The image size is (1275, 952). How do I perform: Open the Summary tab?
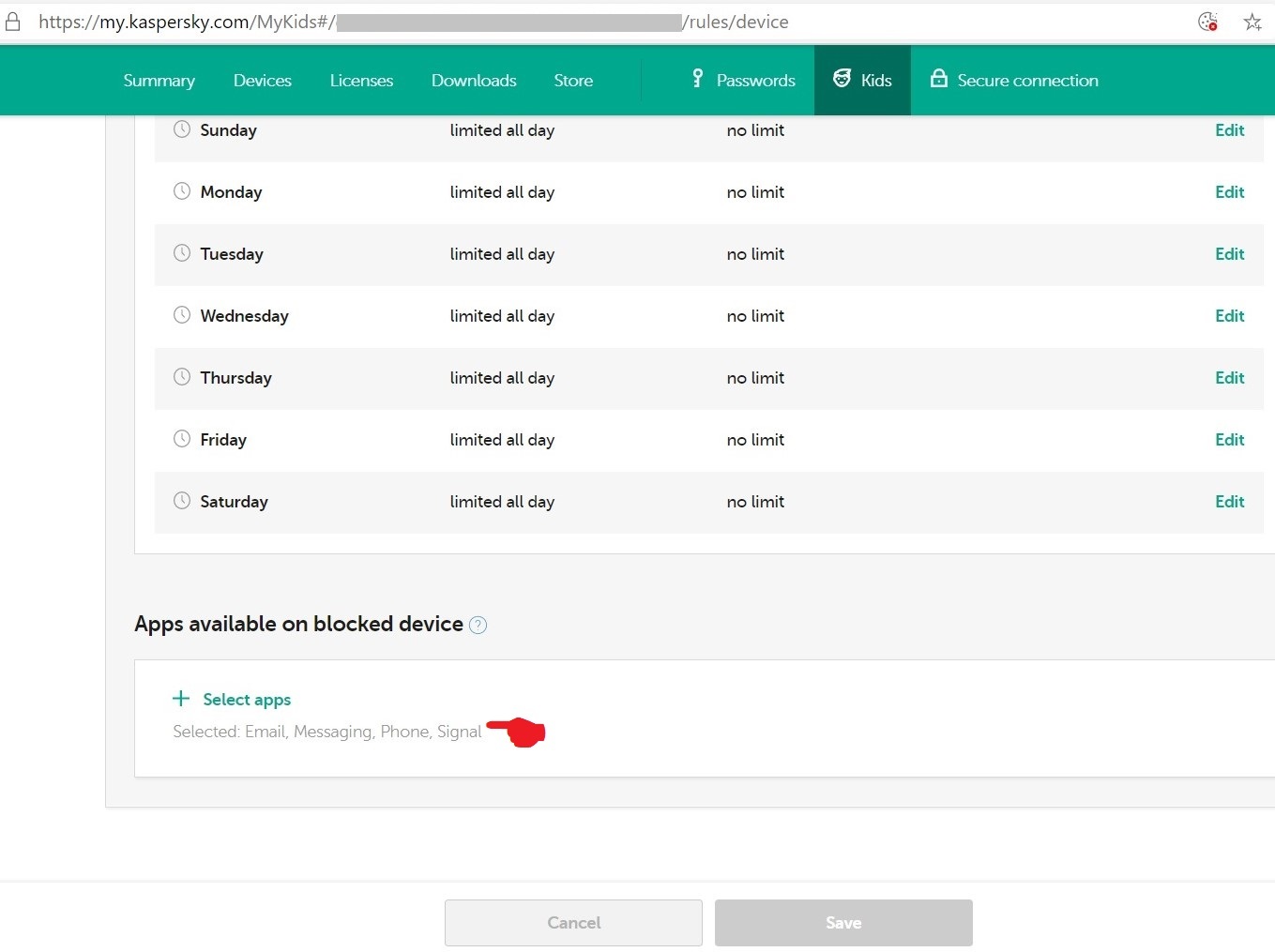click(159, 81)
